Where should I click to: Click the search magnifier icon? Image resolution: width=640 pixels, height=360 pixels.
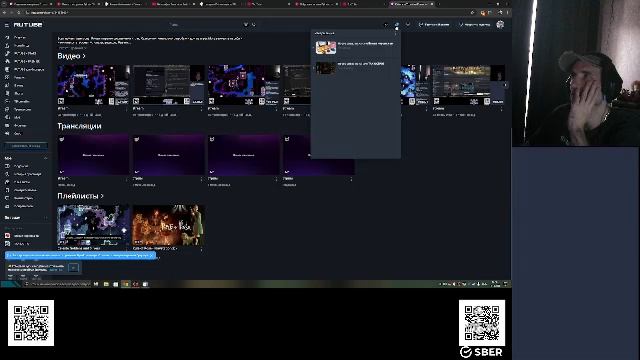[254, 25]
